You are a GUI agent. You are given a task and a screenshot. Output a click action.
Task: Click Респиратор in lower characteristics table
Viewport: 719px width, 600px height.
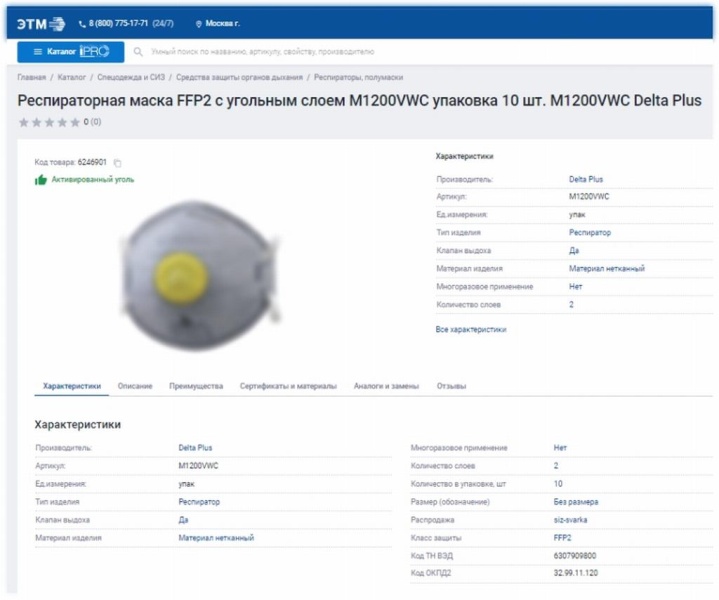tap(199, 502)
